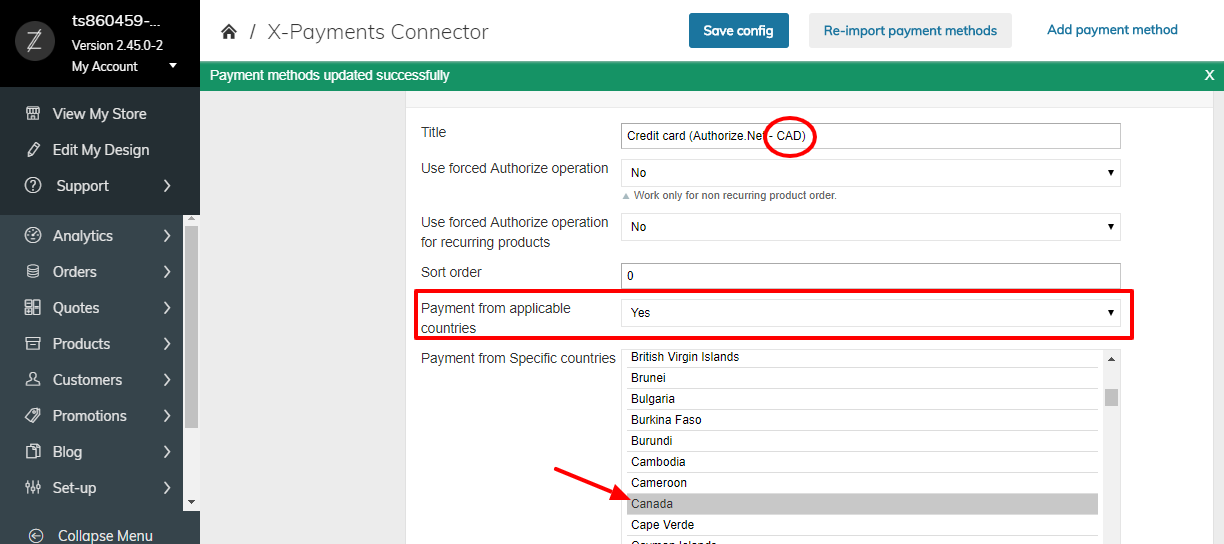1224x544 pixels.
Task: Click the Analytics gauge icon
Action: point(33,236)
